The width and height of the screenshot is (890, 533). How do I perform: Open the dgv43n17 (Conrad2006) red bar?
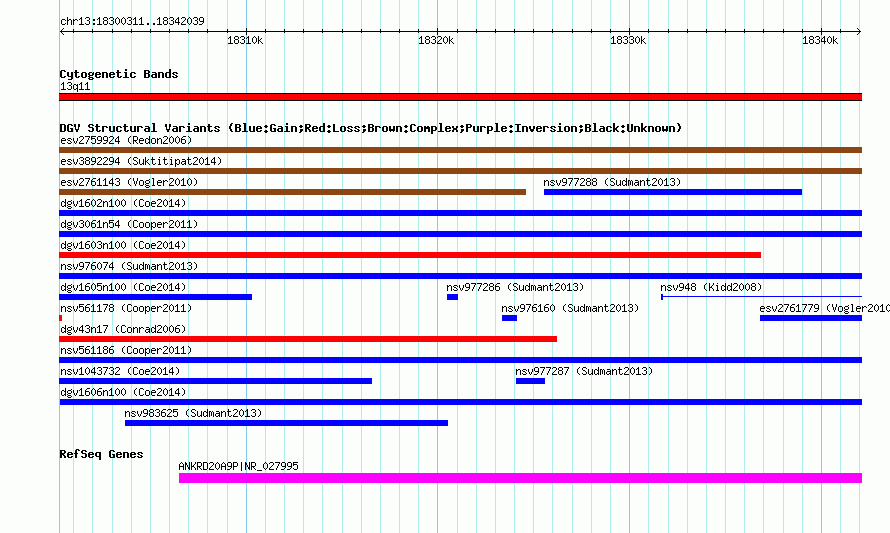(308, 339)
